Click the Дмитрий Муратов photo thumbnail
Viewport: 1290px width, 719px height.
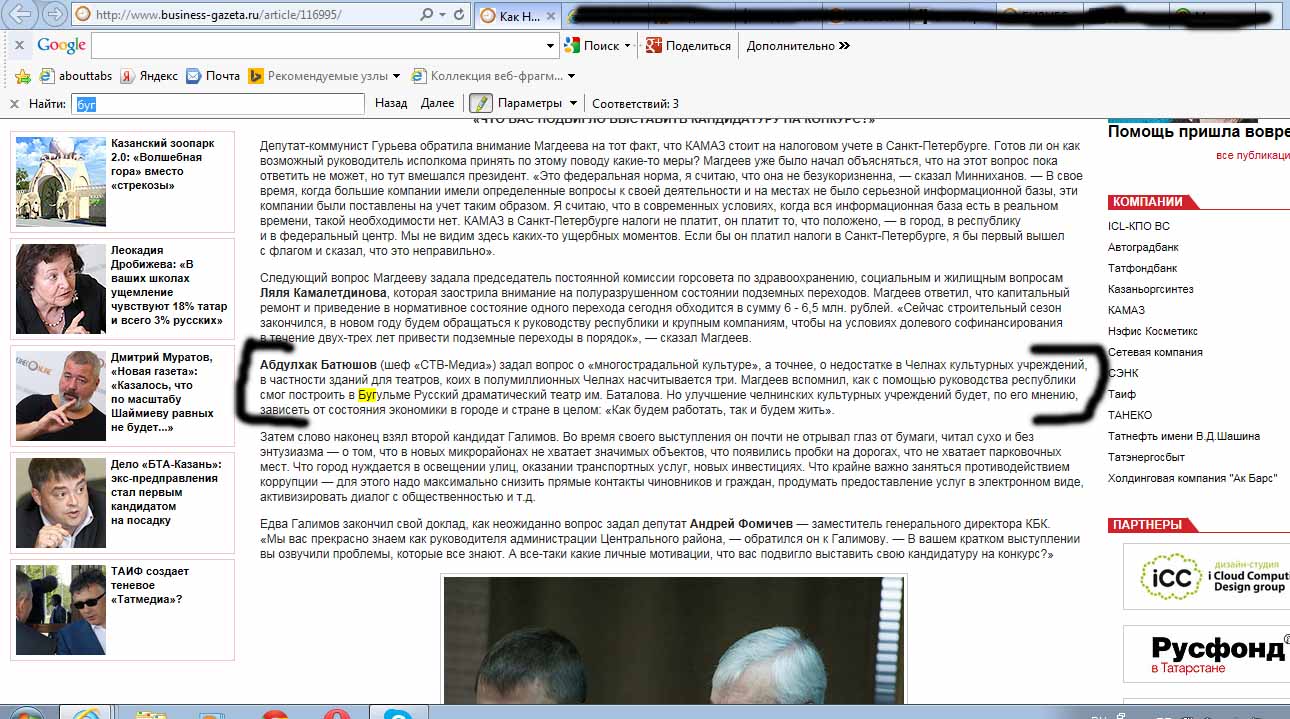tap(60, 396)
